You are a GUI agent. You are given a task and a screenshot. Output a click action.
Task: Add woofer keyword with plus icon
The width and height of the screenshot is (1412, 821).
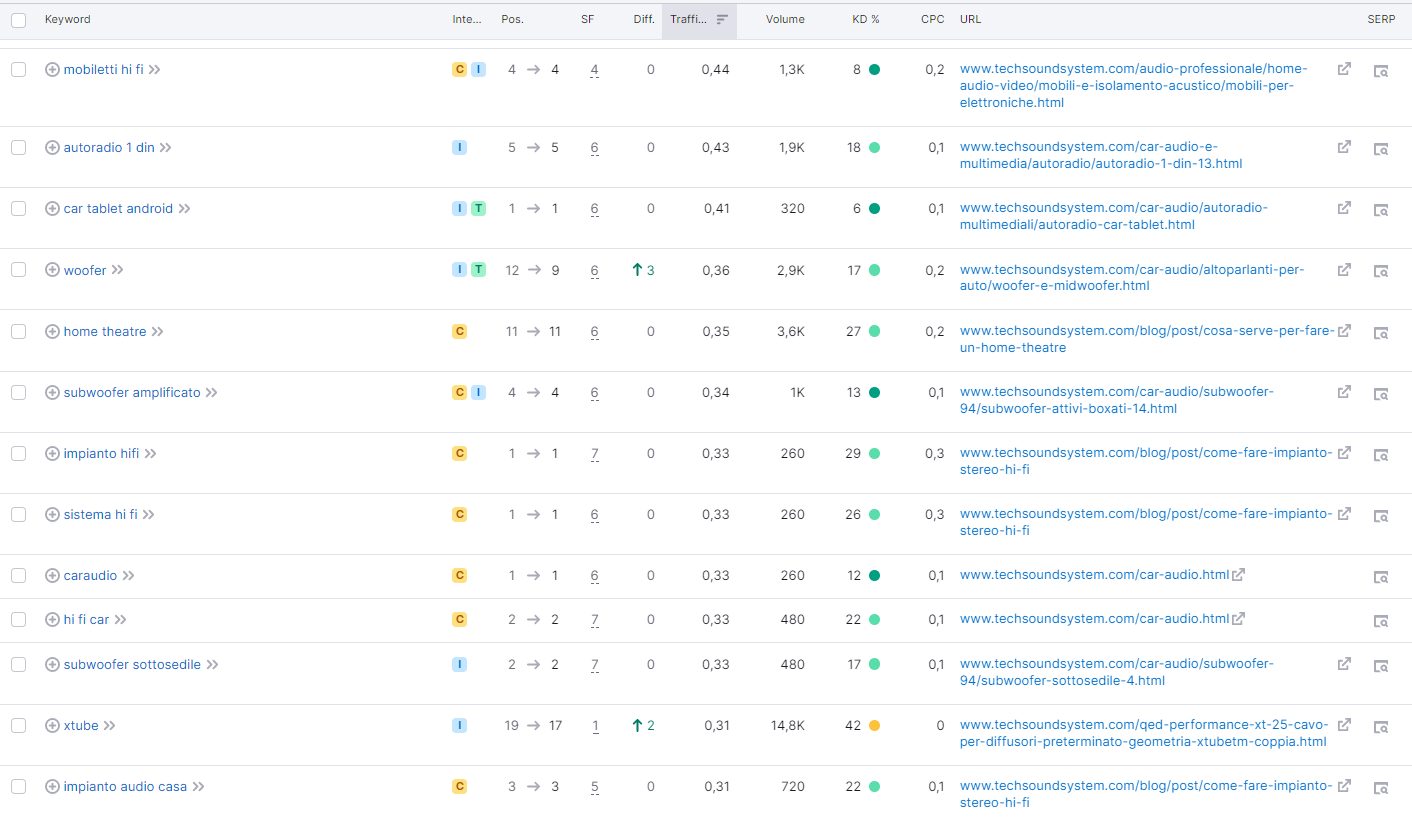pos(52,270)
